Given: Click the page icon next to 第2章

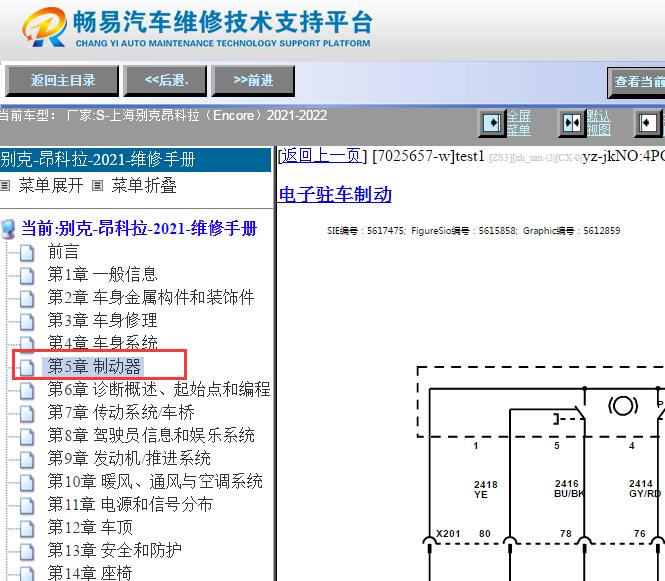Looking at the screenshot, I should [x=27, y=299].
